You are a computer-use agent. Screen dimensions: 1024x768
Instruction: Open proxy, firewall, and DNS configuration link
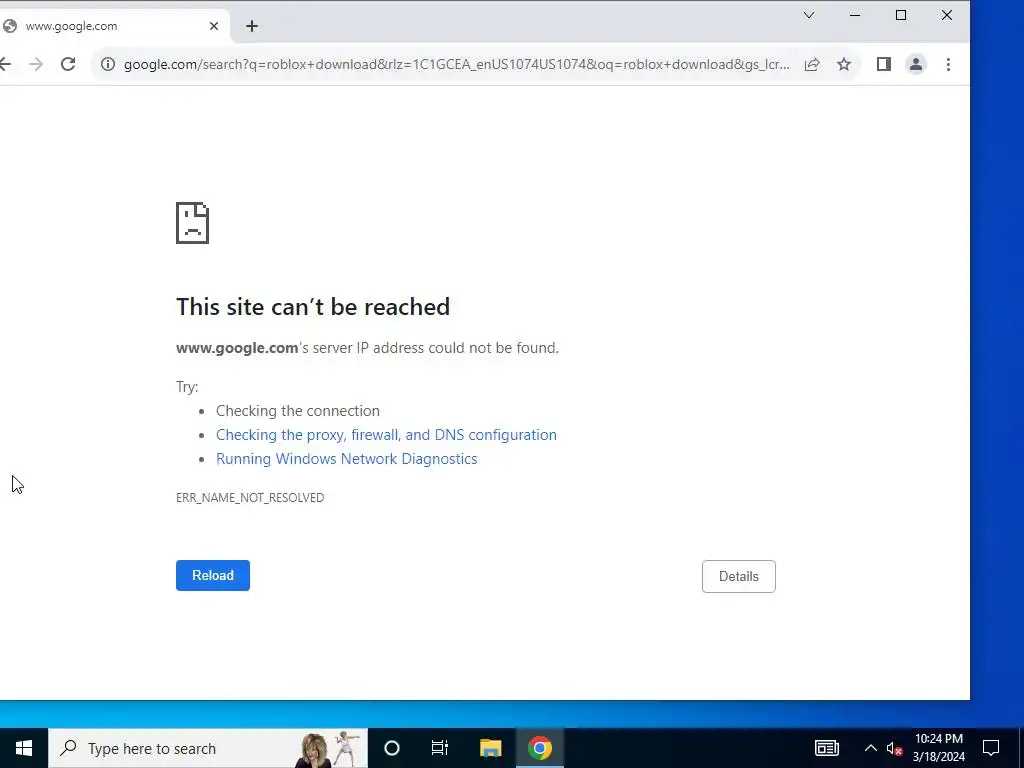(x=386, y=435)
